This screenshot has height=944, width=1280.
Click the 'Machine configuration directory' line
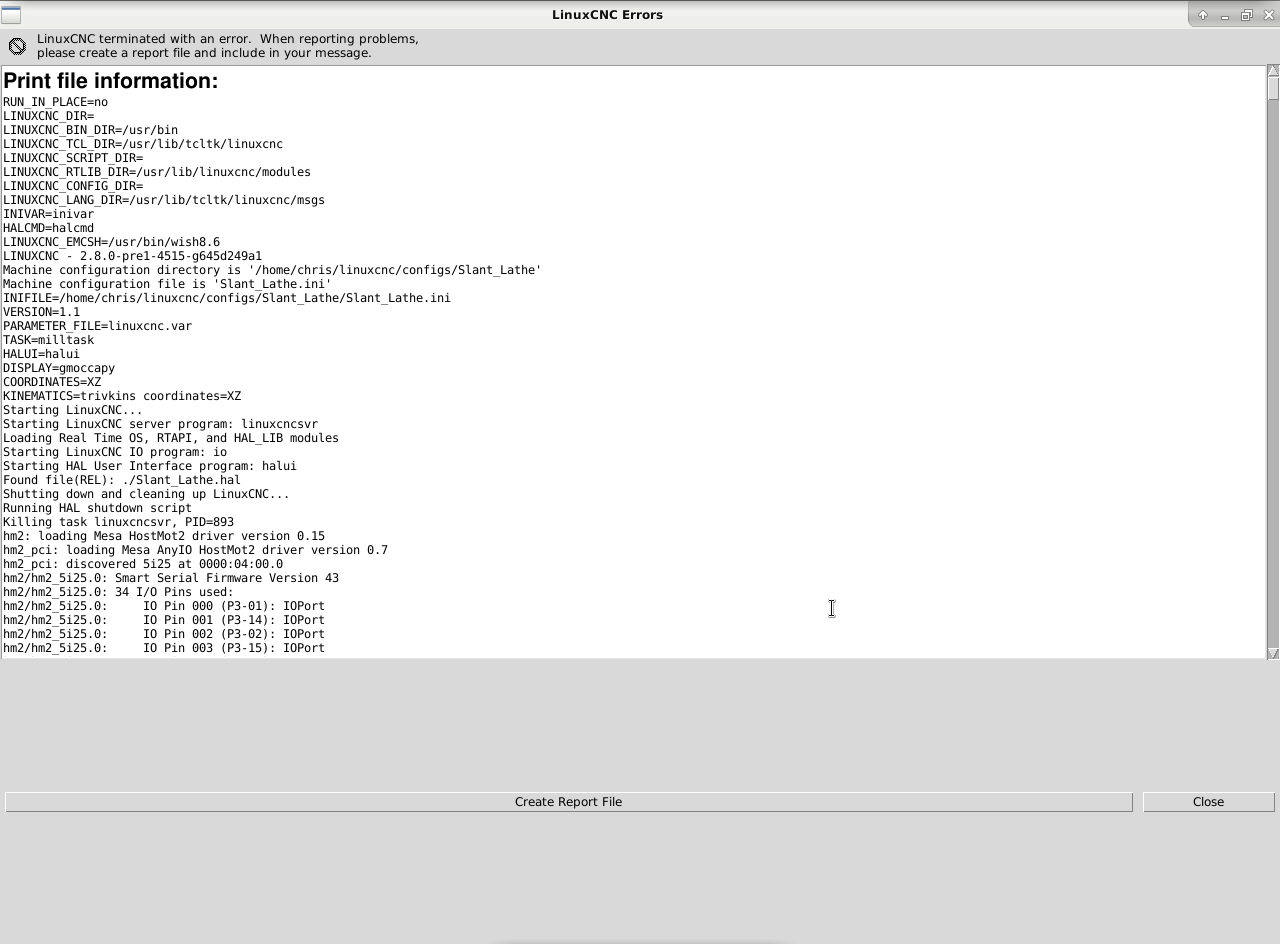pos(272,270)
